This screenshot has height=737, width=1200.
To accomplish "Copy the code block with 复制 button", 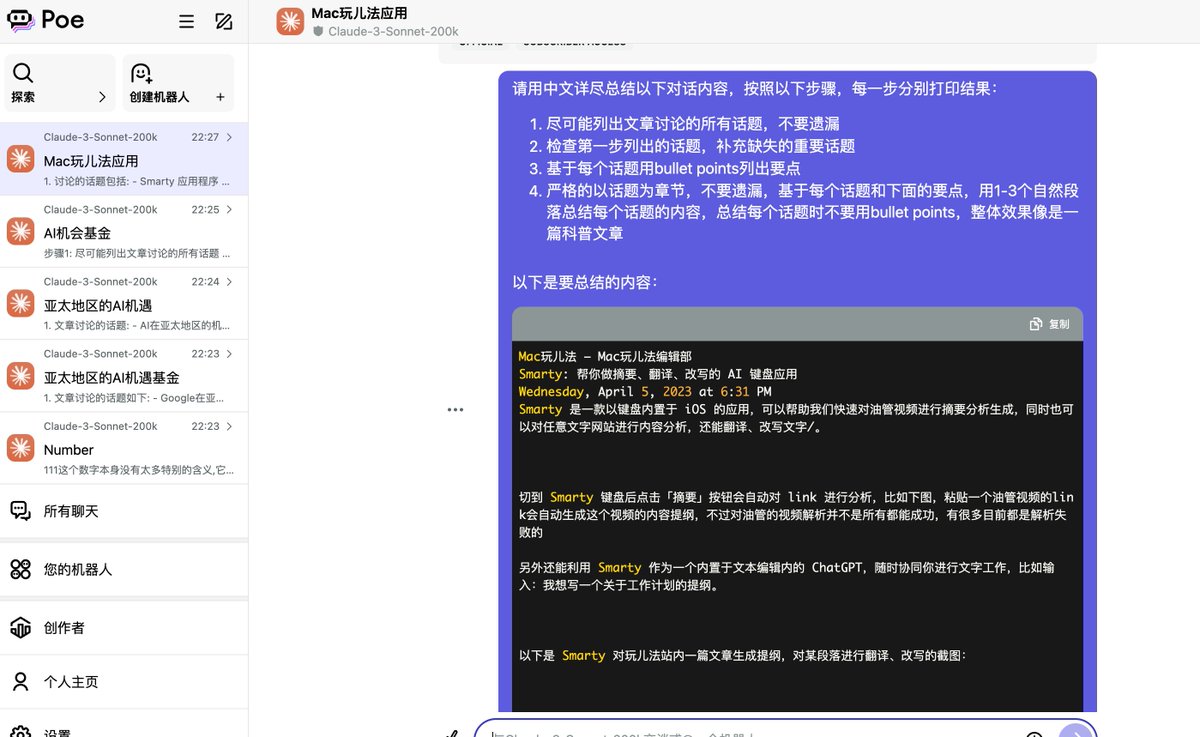I will 1050,324.
